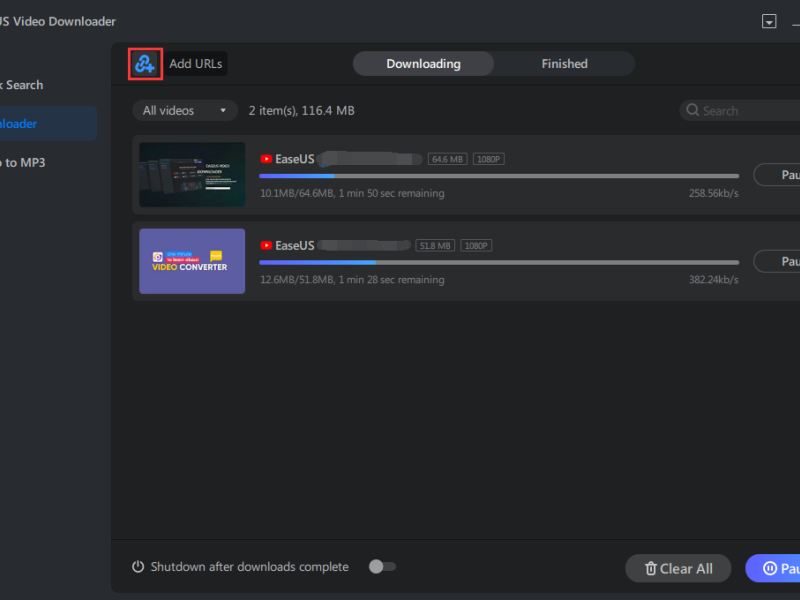Click 1080P badge on the second download
The height and width of the screenshot is (600, 800).
click(x=476, y=246)
